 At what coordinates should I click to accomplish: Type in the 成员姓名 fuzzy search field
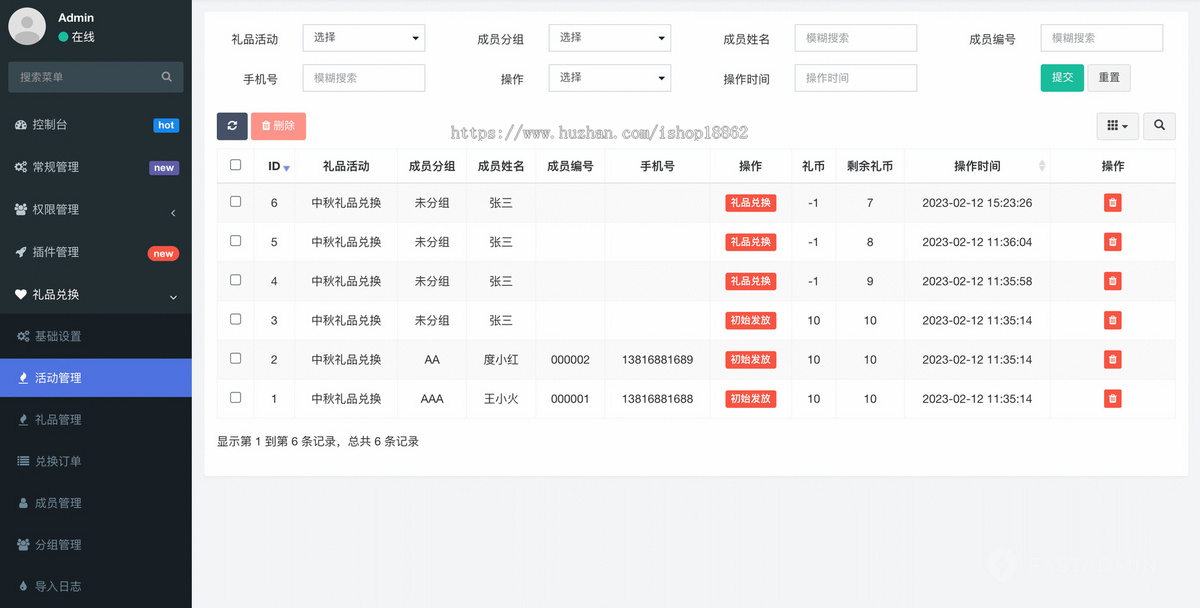855,37
